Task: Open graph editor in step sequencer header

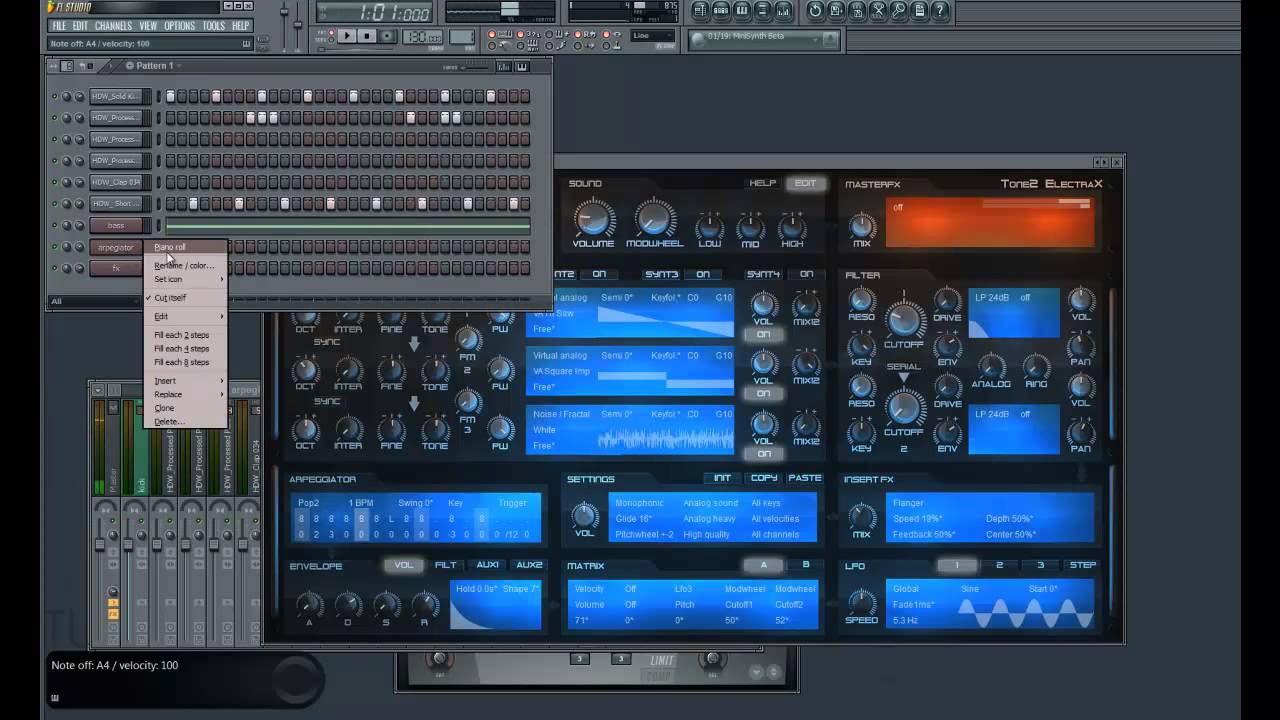Action: tap(503, 67)
